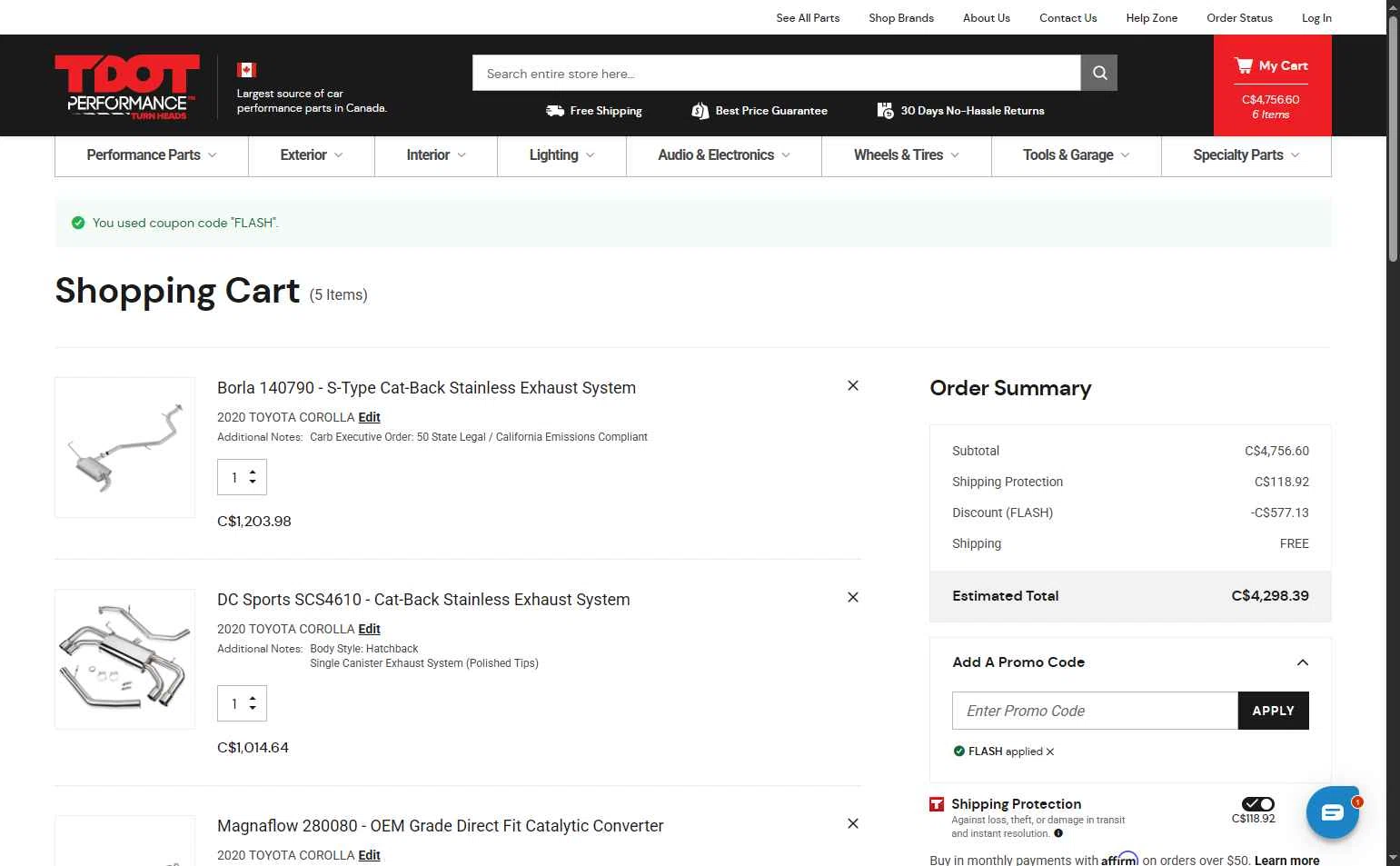The width and height of the screenshot is (1400, 866).
Task: Adjust DC Sports exhaust quantity stepper
Action: [253, 703]
